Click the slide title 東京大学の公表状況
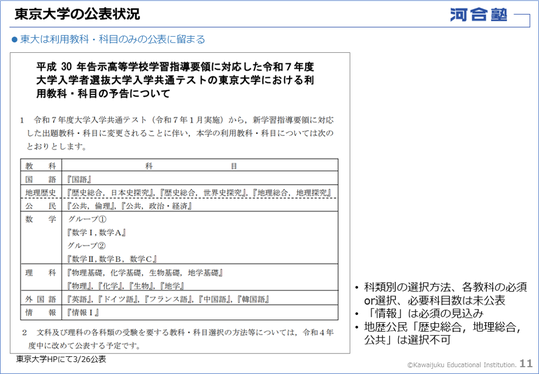Viewport: 539px width, 374px height. click(77, 14)
